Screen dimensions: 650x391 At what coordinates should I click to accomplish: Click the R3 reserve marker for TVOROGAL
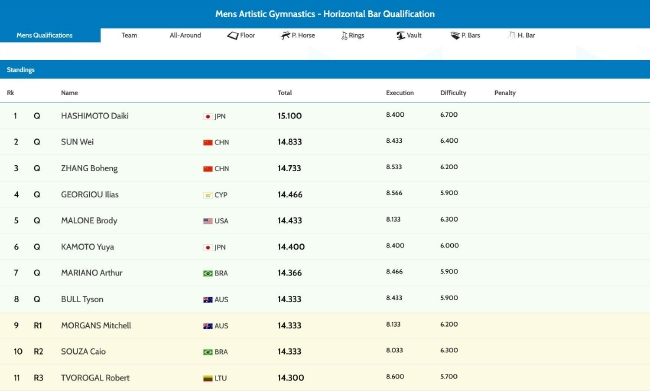38,378
